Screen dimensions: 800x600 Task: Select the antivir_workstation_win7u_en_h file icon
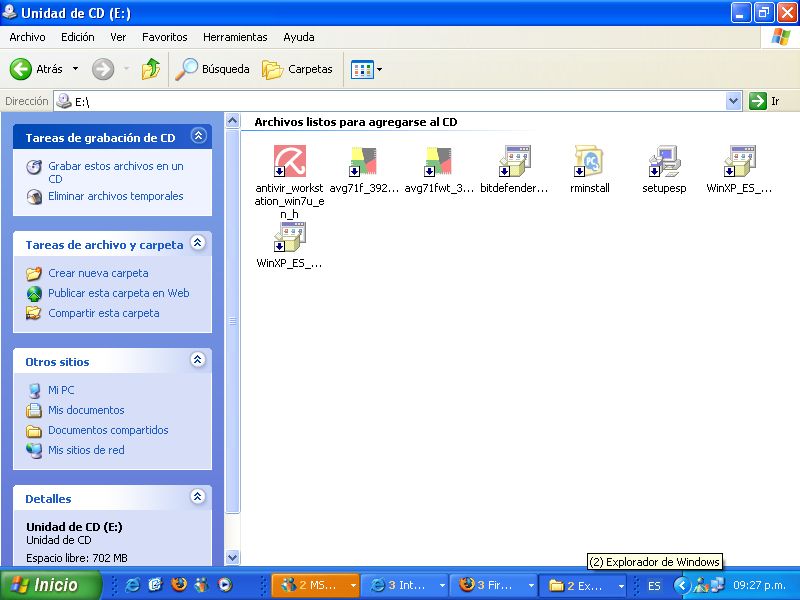(x=289, y=161)
